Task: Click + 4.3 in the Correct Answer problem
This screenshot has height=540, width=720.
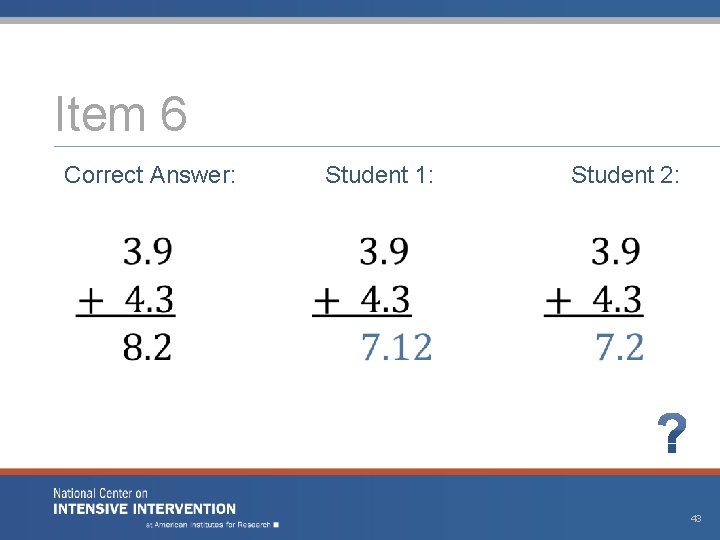Action: (x=126, y=300)
